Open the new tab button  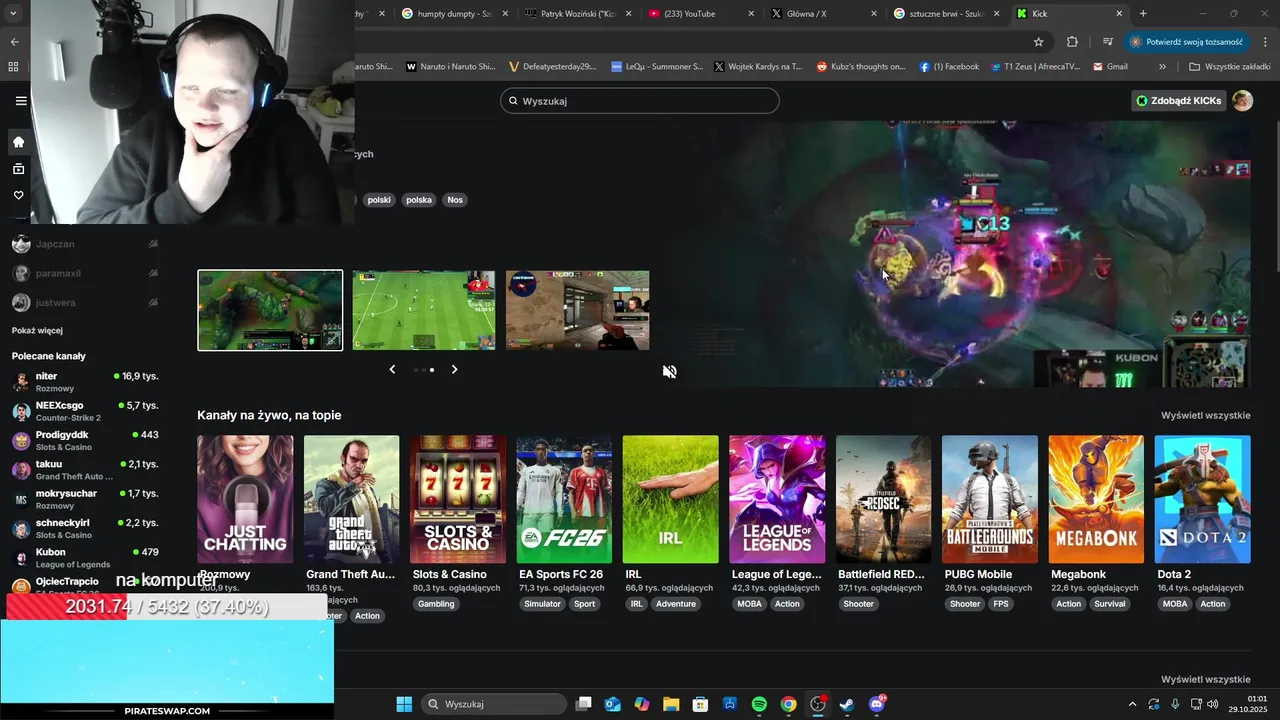coord(1143,14)
